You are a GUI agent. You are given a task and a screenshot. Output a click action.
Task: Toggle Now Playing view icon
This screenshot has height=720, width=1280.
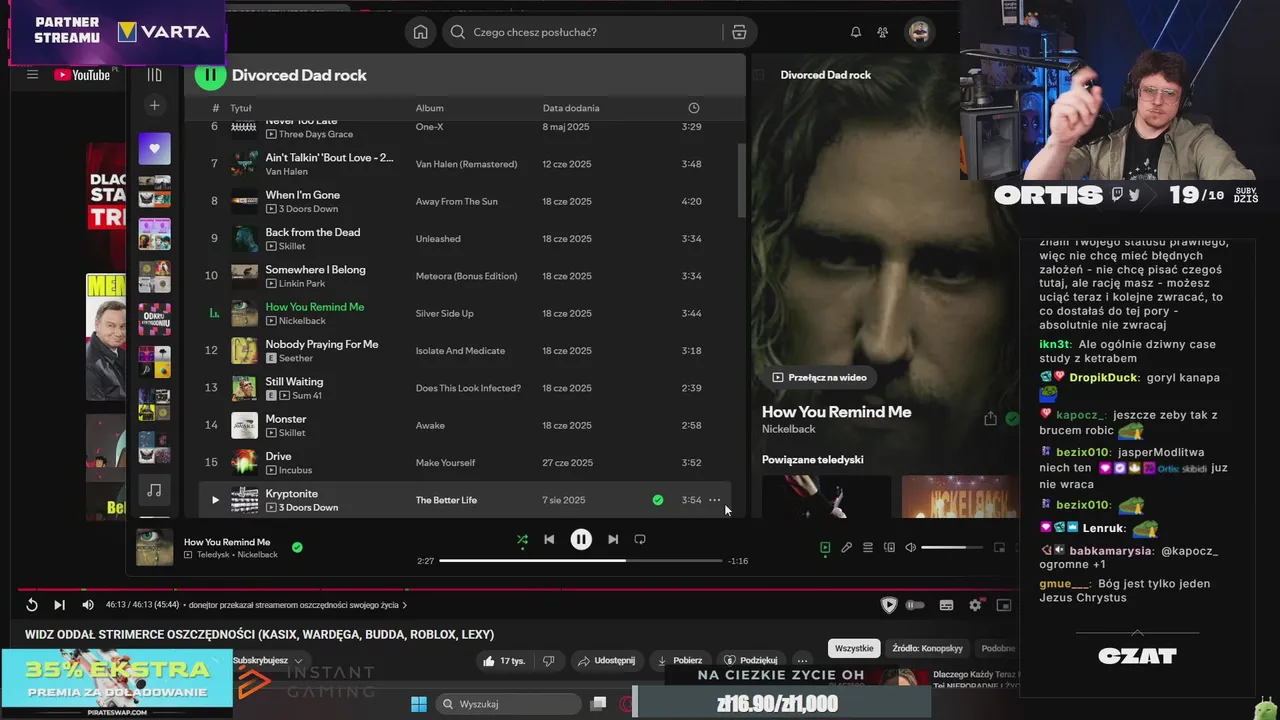coord(825,547)
